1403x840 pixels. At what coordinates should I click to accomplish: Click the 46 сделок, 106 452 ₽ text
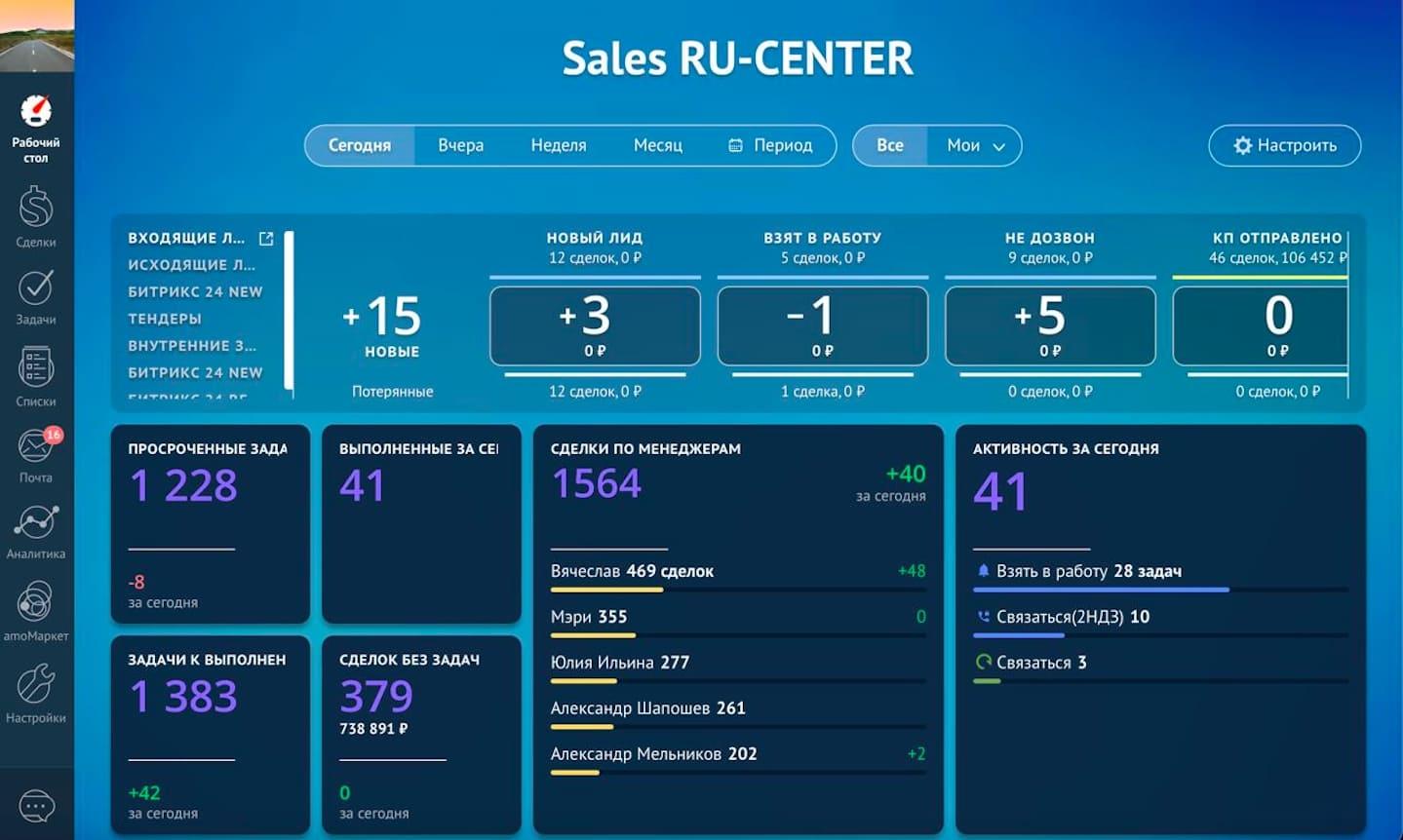tap(1277, 258)
